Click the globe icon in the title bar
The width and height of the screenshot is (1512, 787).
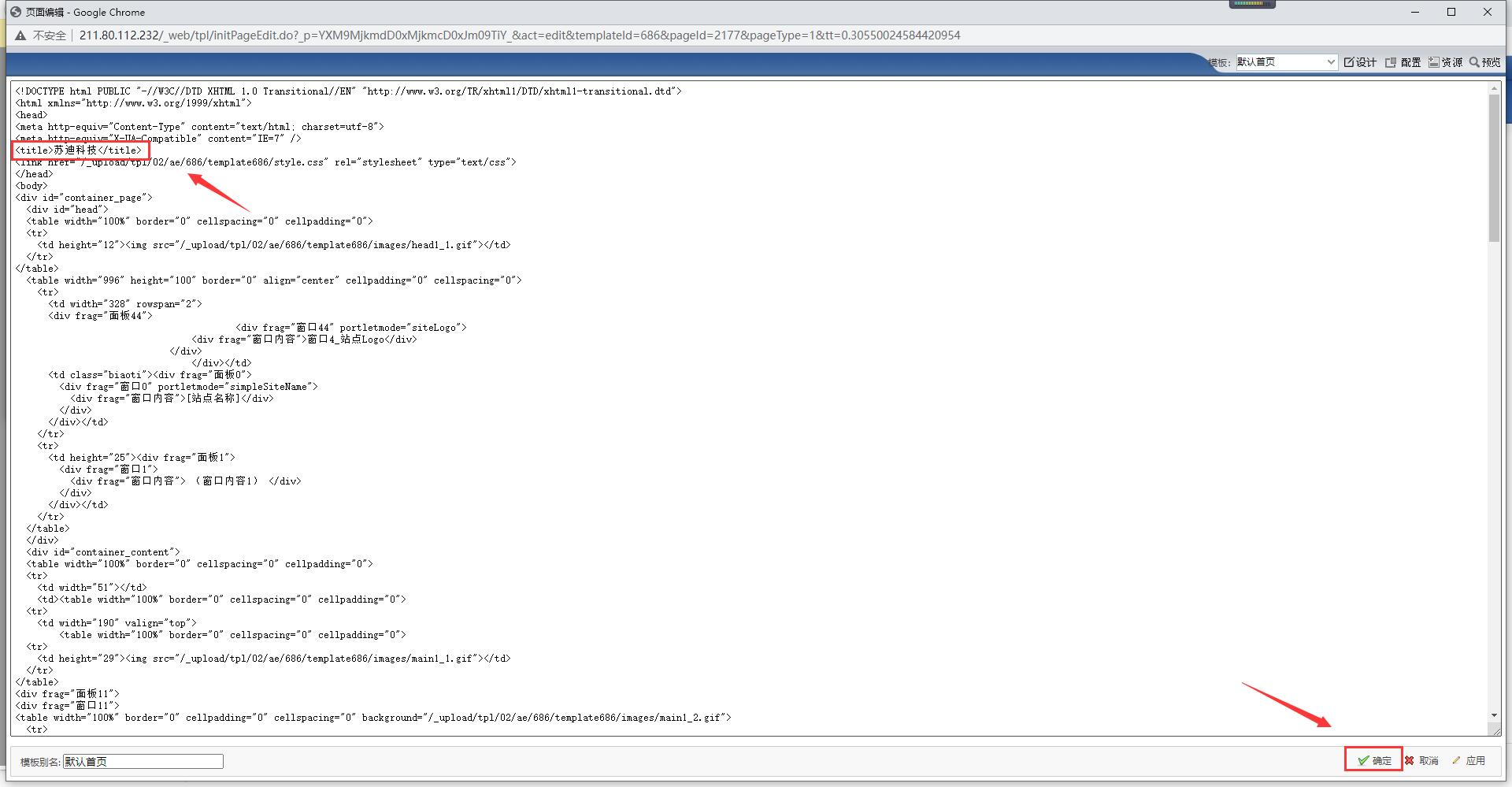(15, 12)
